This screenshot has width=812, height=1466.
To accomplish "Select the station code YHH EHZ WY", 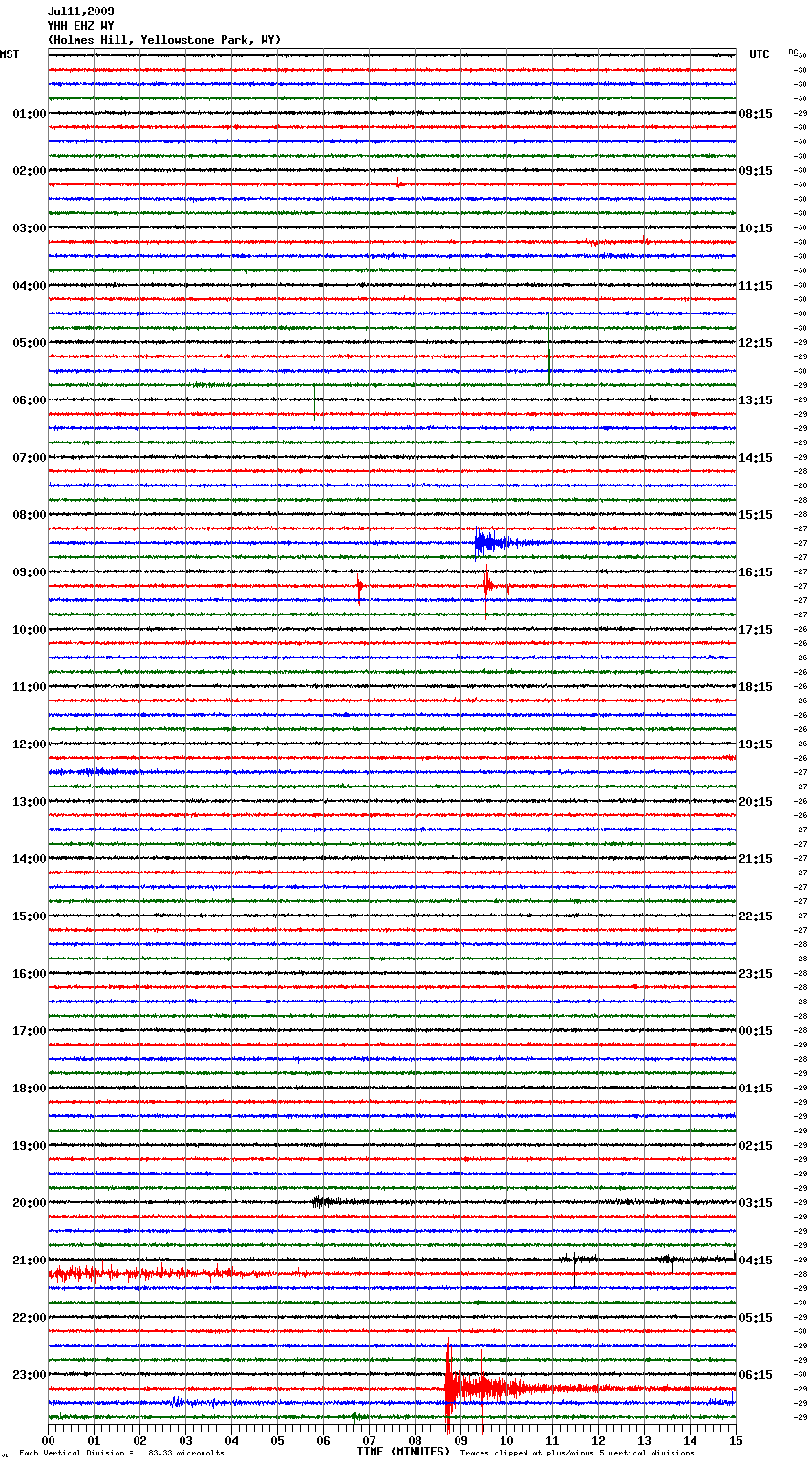I will [80, 26].
